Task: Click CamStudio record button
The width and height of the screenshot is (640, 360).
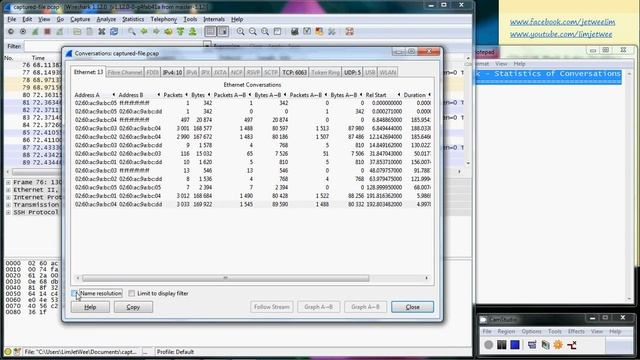Action: [x=489, y=345]
